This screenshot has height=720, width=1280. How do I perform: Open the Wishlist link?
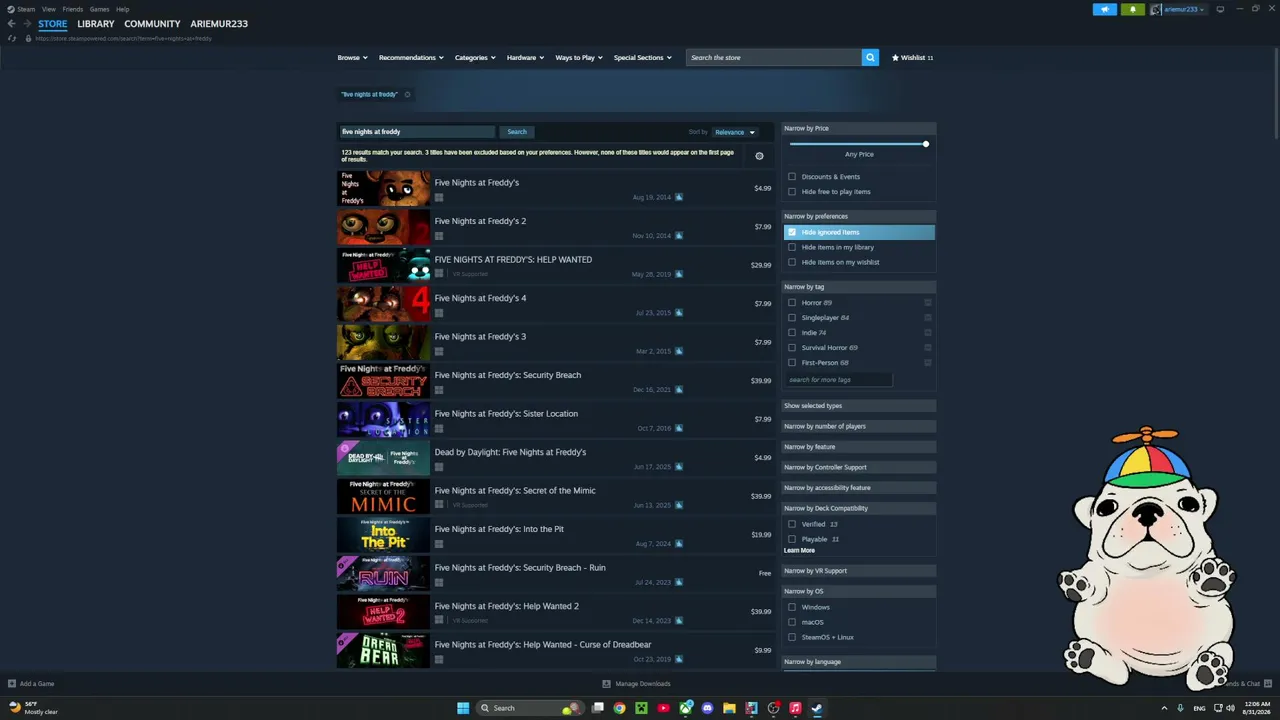[912, 58]
